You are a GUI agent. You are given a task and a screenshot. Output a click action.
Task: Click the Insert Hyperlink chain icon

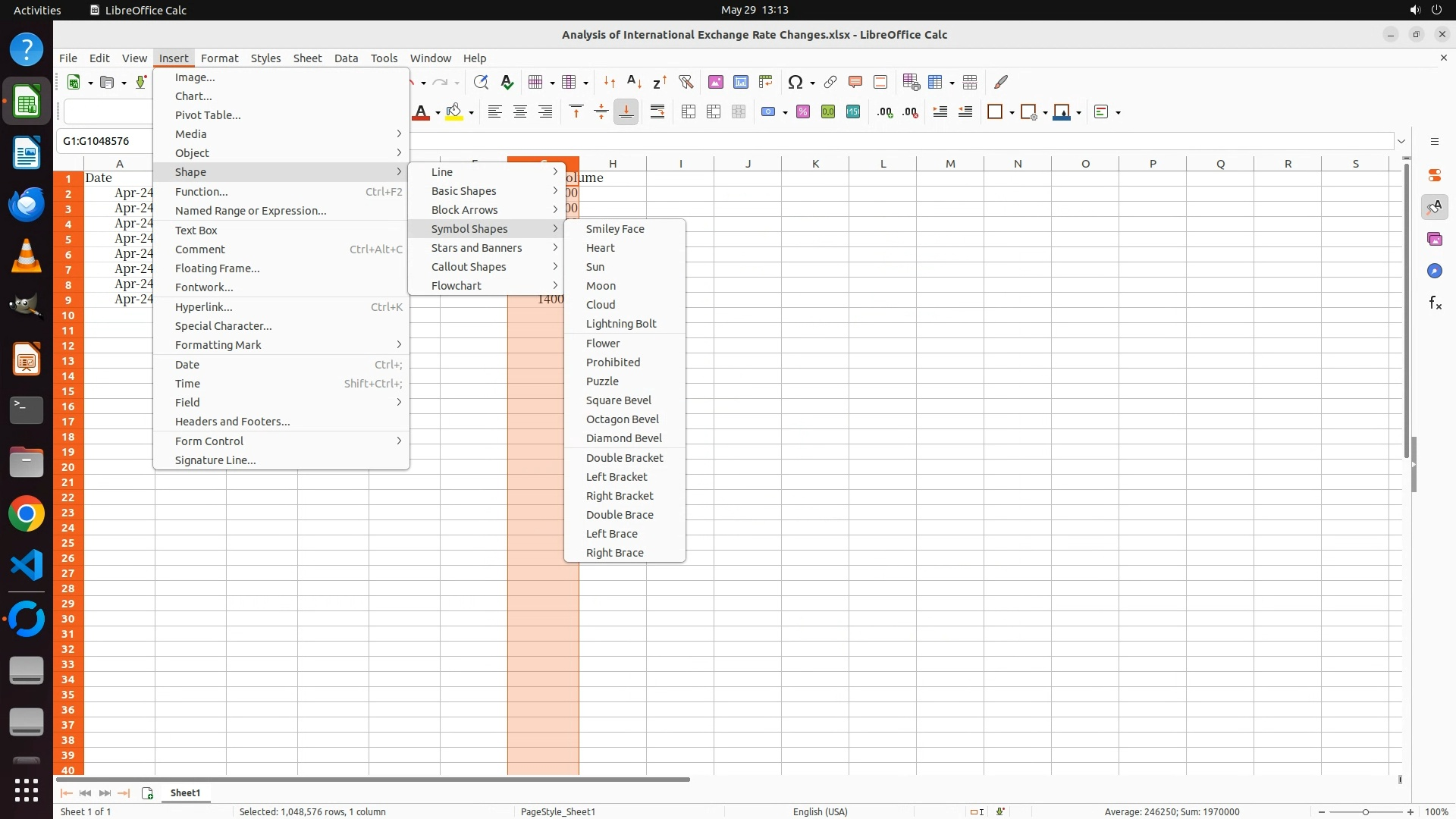830,82
